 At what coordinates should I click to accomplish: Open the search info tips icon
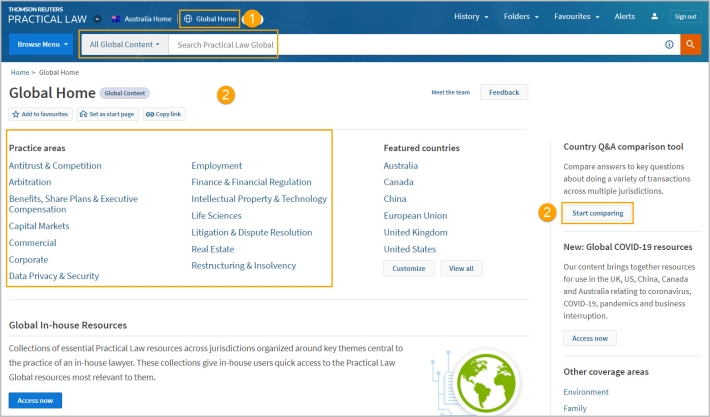(669, 44)
